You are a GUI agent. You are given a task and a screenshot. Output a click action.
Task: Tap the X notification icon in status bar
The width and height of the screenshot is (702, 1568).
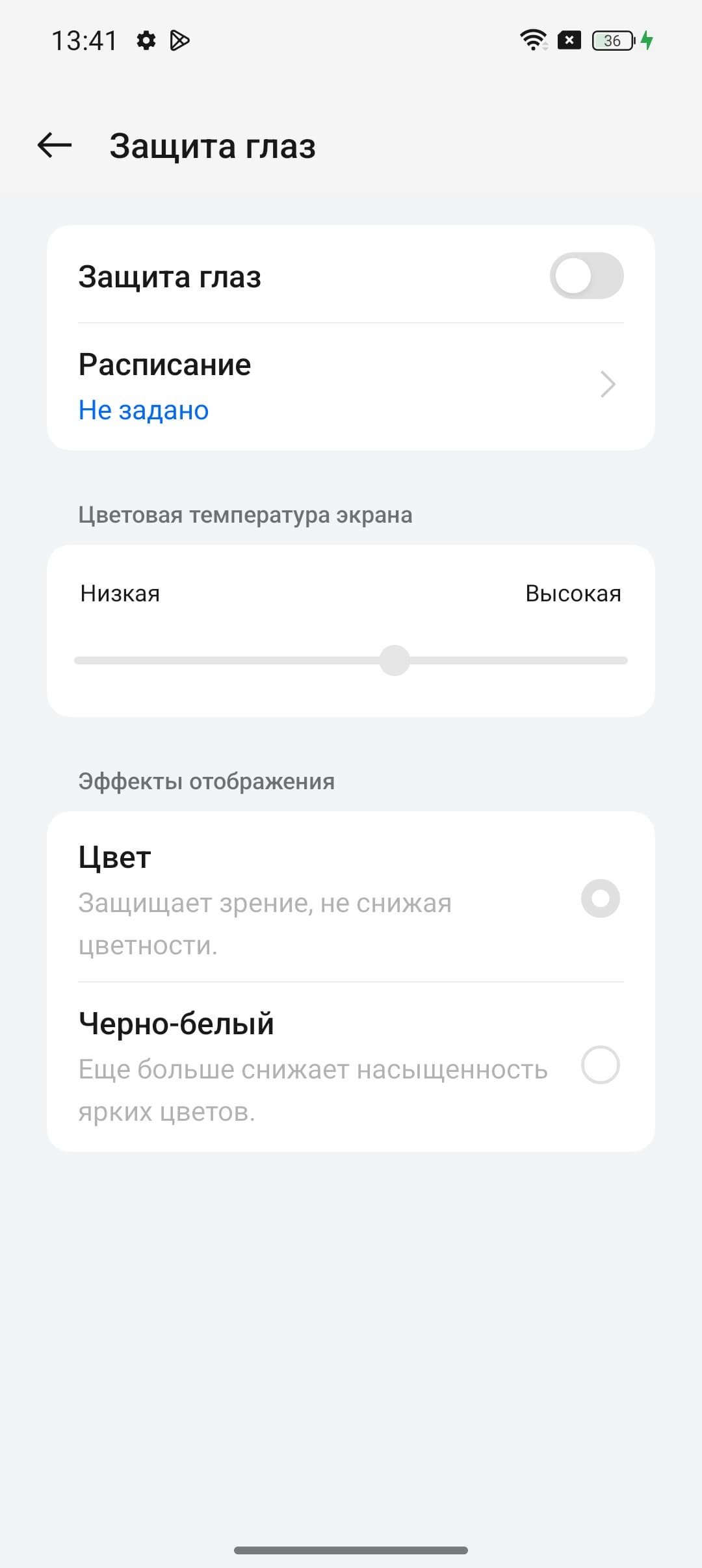tap(569, 40)
